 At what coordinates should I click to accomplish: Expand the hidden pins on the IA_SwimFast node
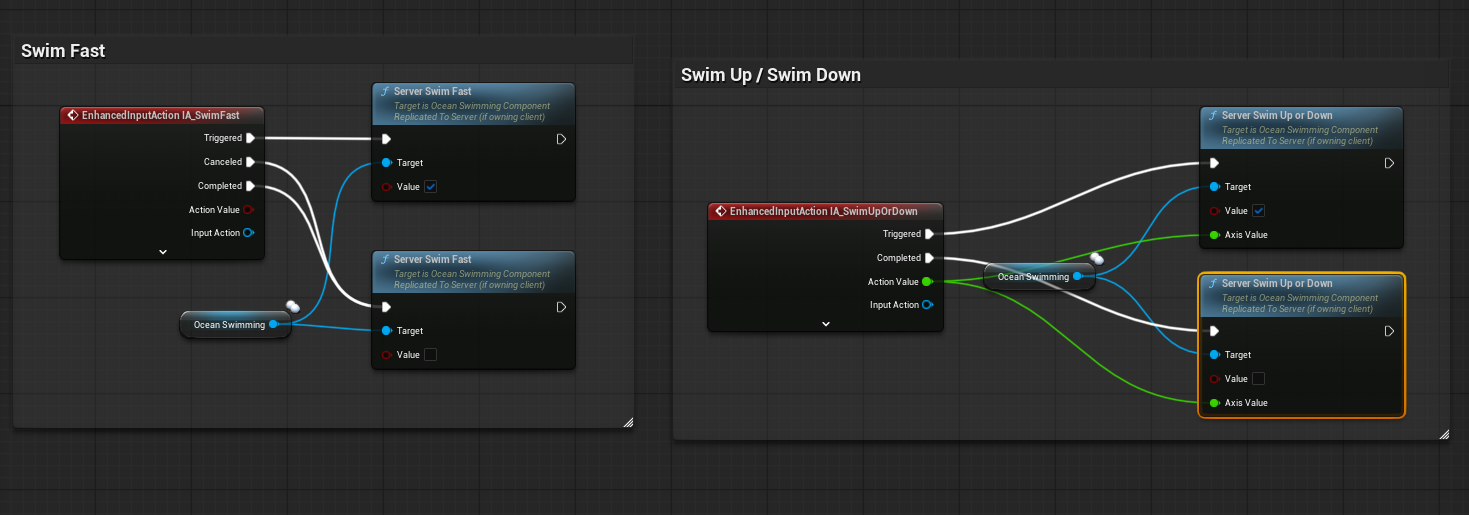pyautogui.click(x=163, y=253)
